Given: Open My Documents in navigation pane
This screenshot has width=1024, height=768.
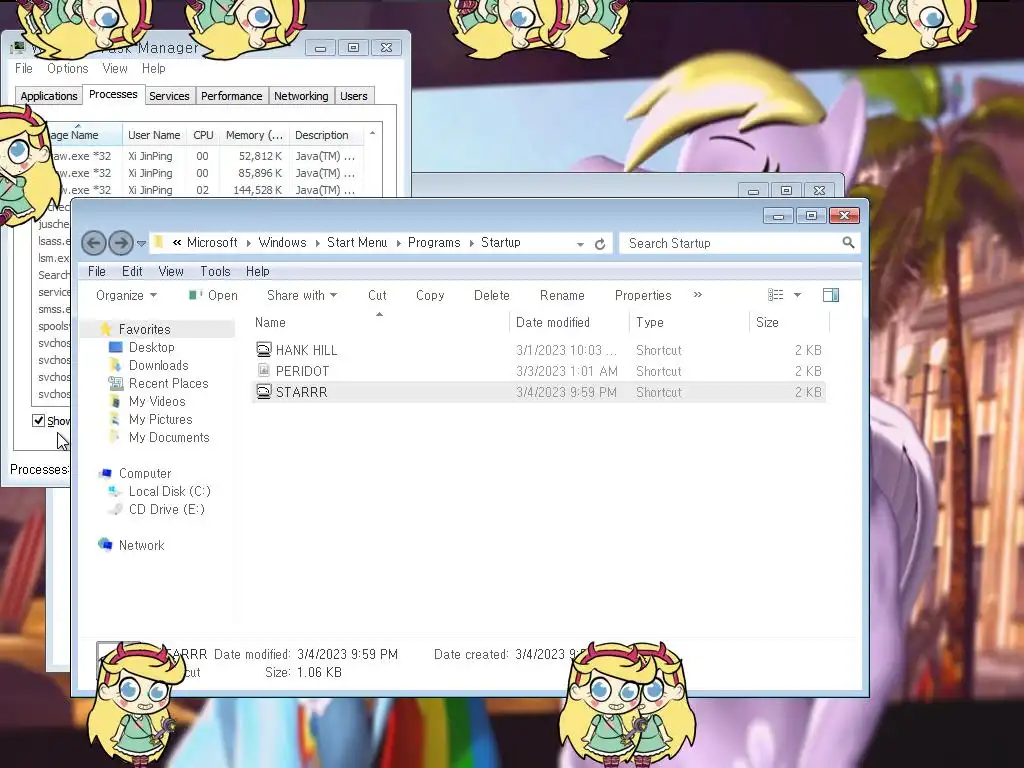Looking at the screenshot, I should 168,438.
